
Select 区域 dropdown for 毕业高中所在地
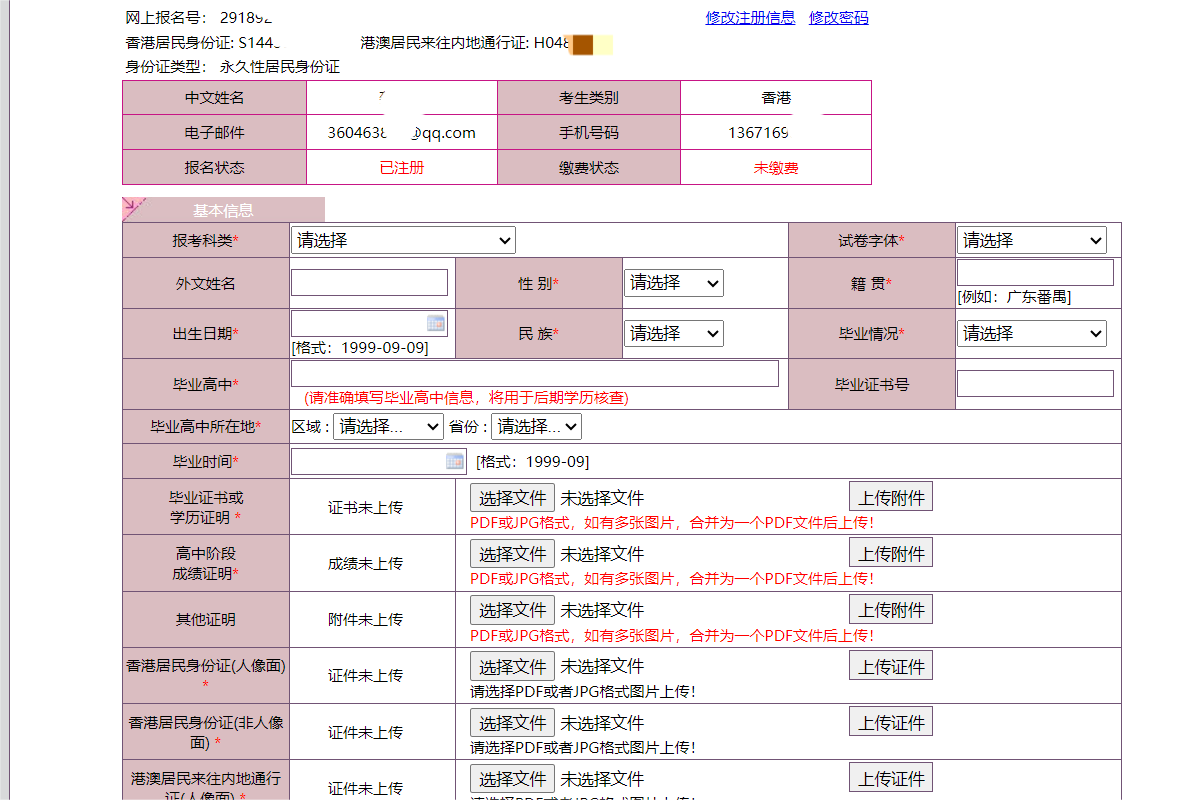click(x=388, y=427)
